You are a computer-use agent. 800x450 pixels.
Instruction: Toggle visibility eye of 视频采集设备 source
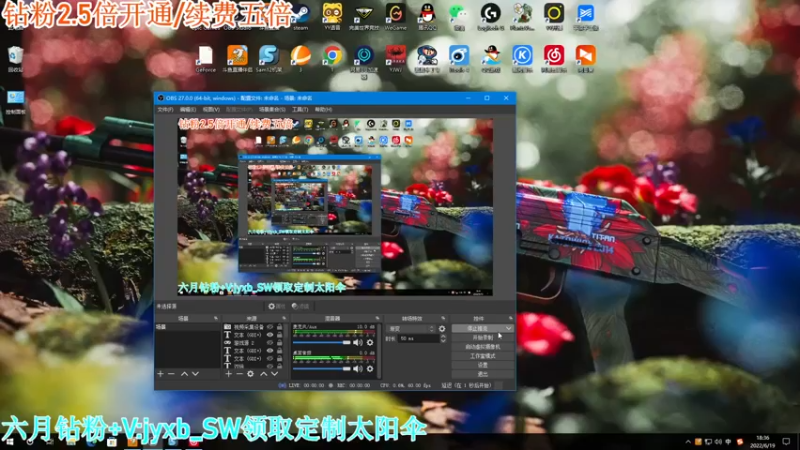(x=270, y=327)
